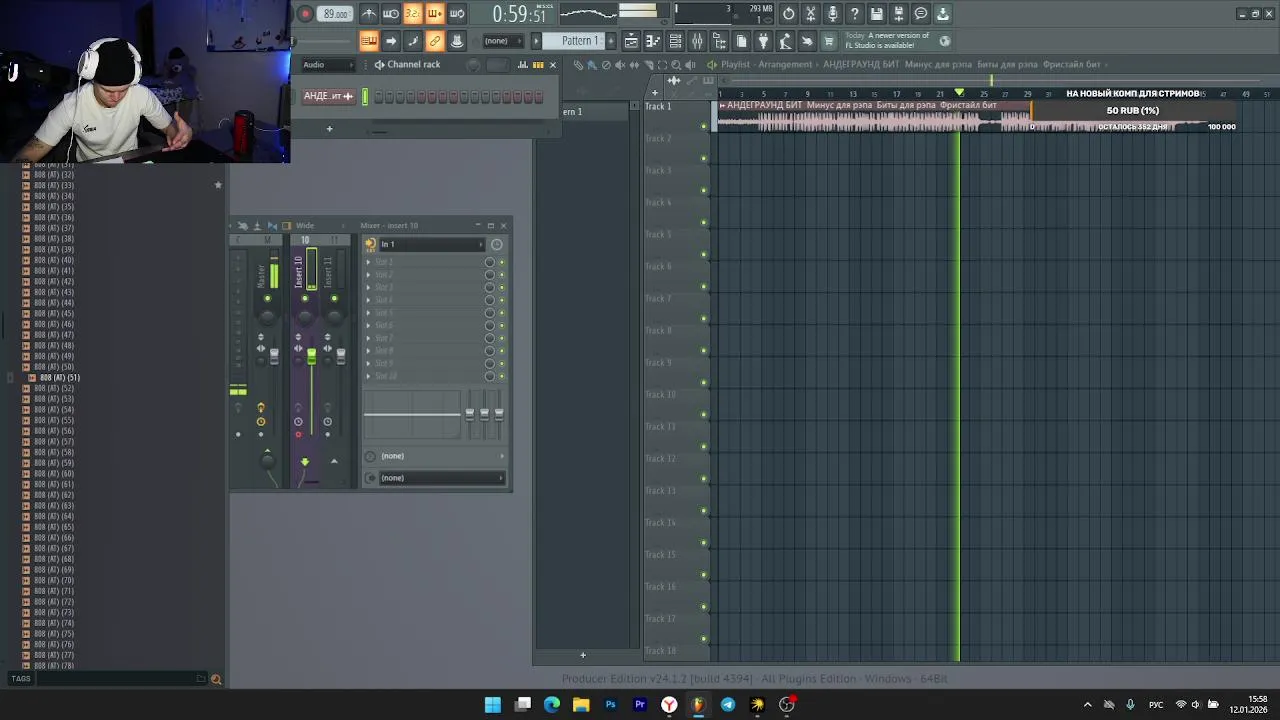Click the Windows Start button

[x=493, y=705]
